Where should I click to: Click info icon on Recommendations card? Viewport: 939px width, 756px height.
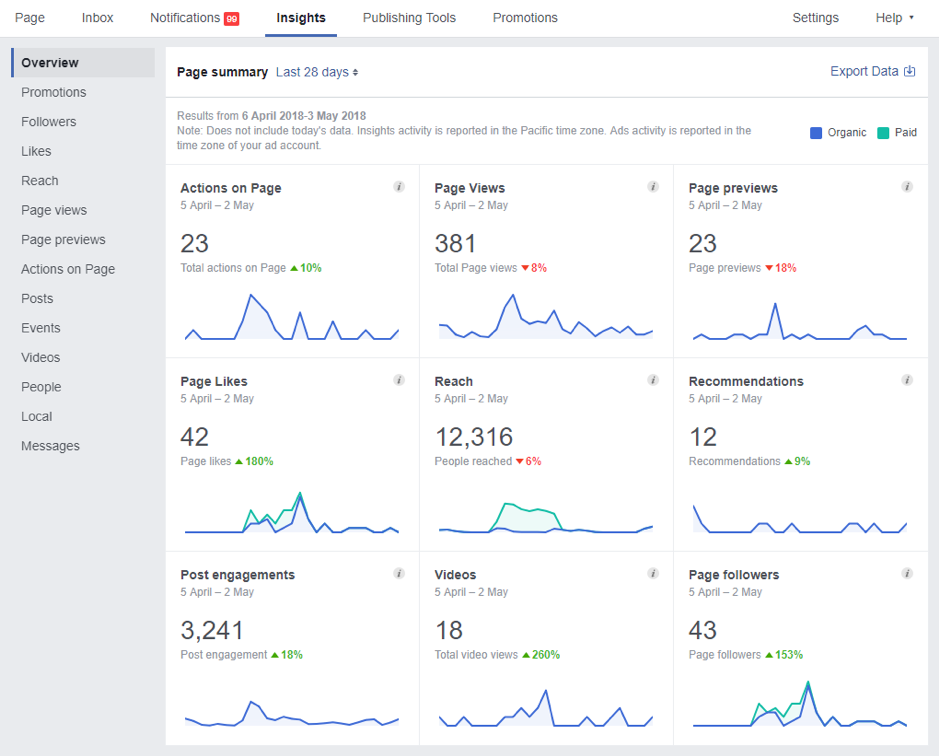[x=907, y=380]
